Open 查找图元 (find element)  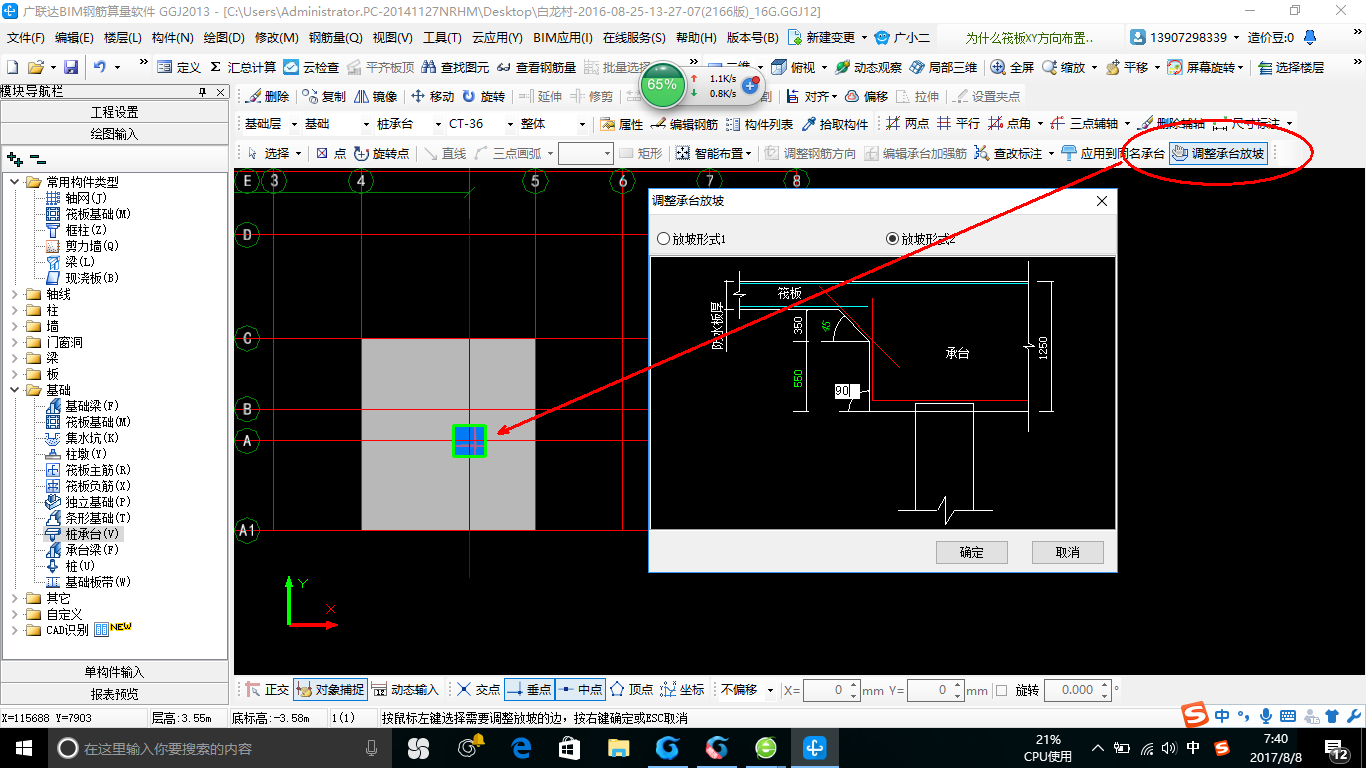point(456,67)
